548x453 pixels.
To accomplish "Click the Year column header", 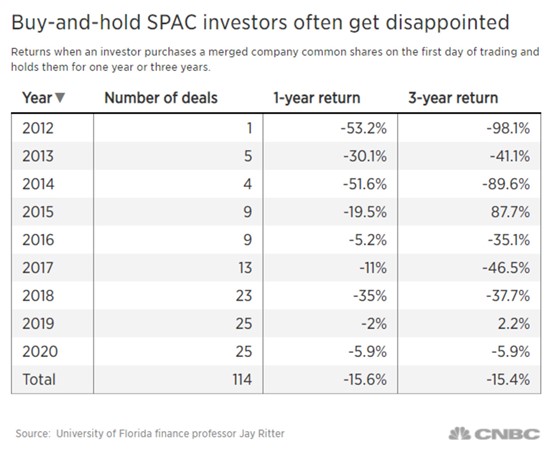I will pos(43,98).
